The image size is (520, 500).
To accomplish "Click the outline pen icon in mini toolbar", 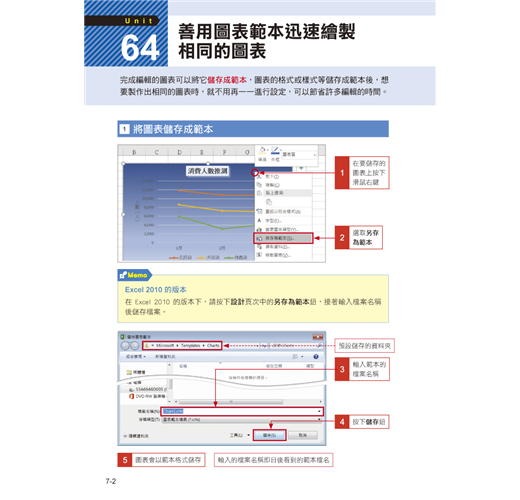I will [x=275, y=150].
